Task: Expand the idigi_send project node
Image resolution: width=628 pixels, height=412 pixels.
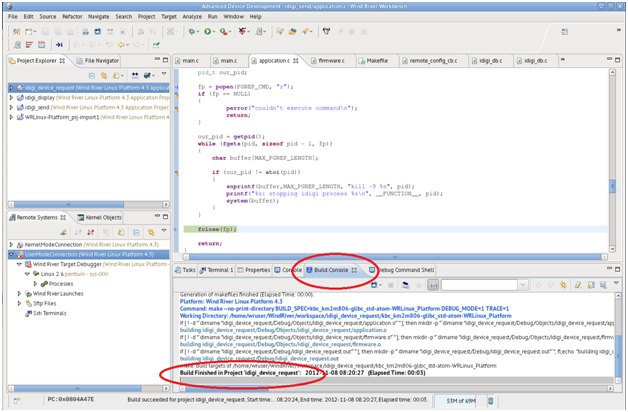Action: pos(11,107)
